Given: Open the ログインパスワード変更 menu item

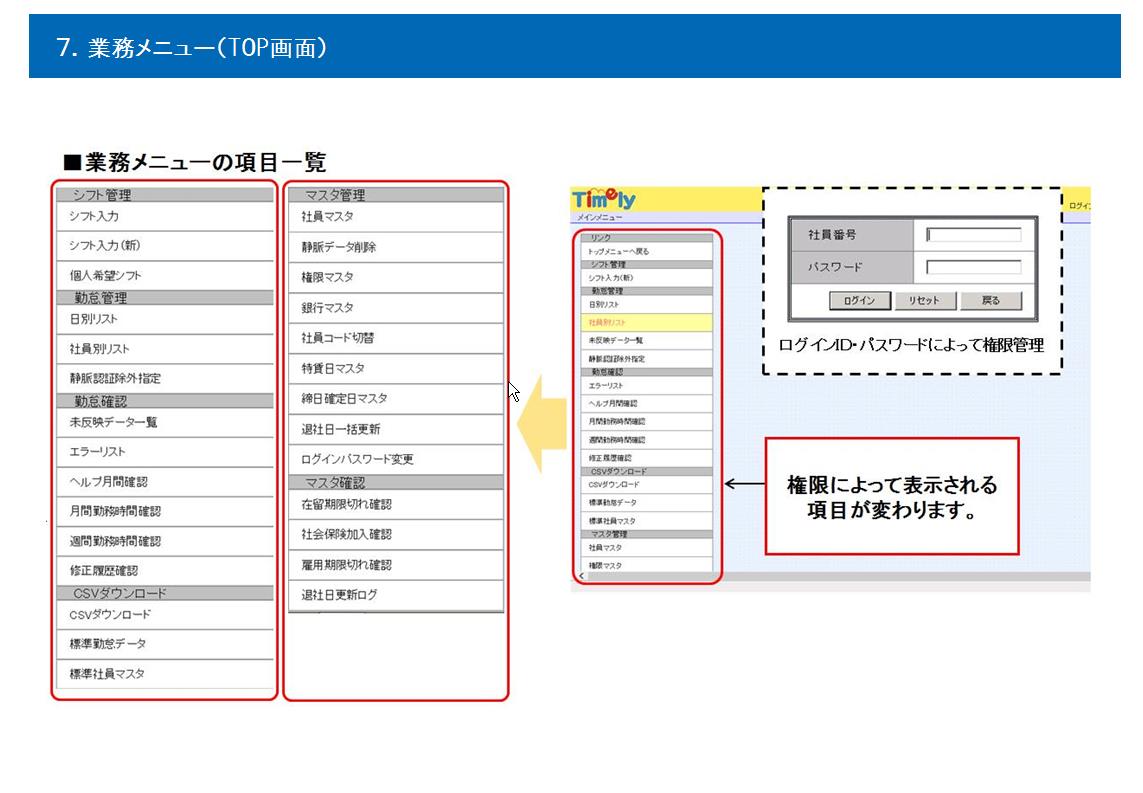Looking at the screenshot, I should pos(396,459).
